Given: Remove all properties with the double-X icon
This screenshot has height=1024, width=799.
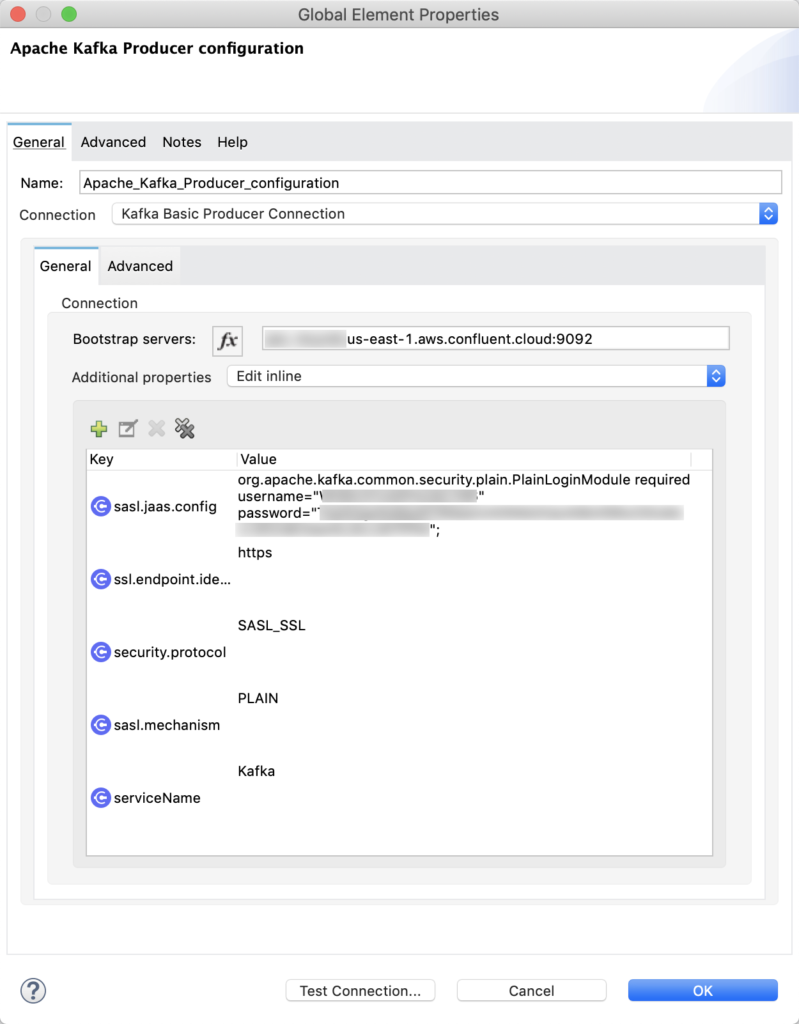Looking at the screenshot, I should pyautogui.click(x=184, y=428).
